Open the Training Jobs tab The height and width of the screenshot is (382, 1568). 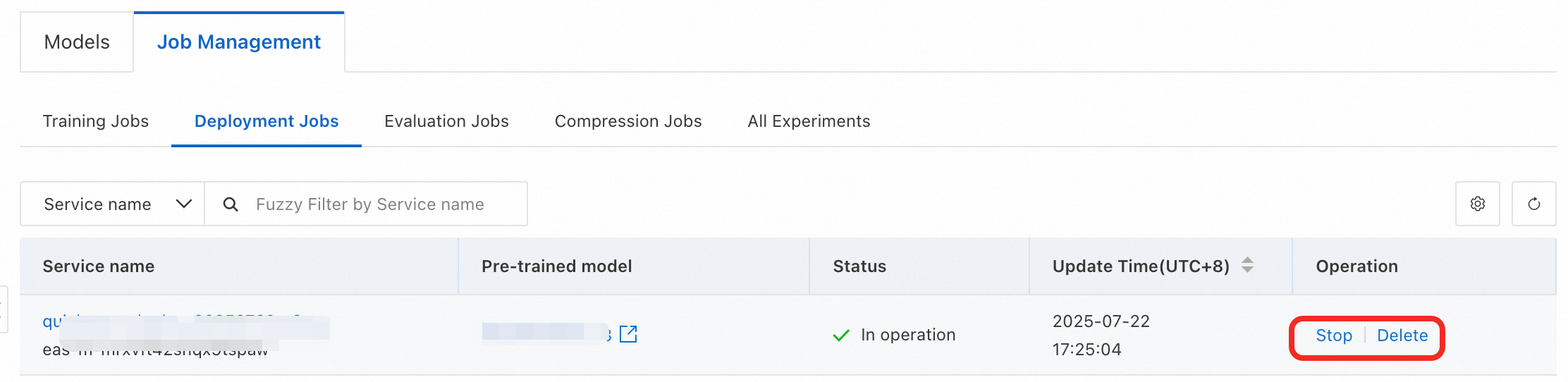pyautogui.click(x=96, y=121)
